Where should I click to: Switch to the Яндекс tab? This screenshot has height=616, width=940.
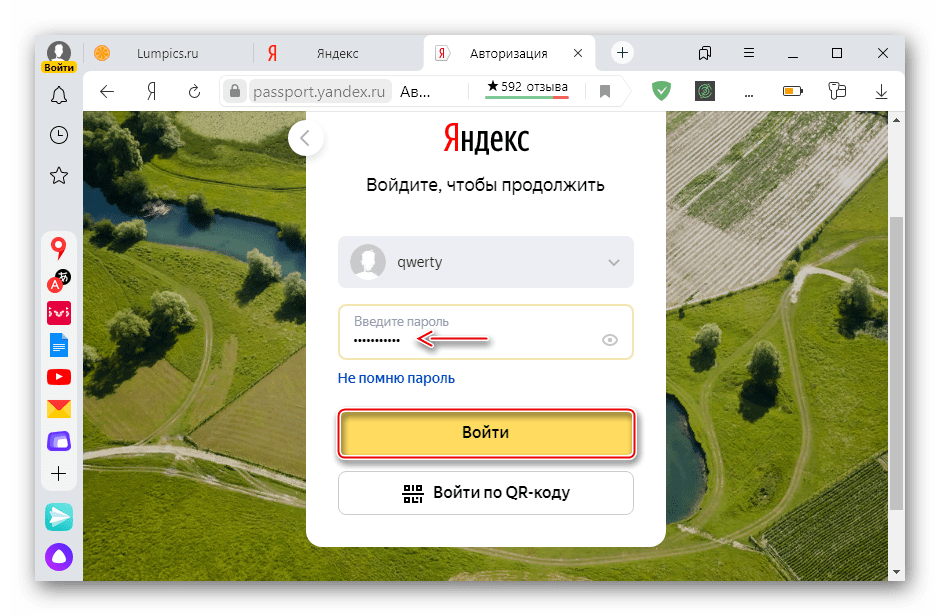337,53
